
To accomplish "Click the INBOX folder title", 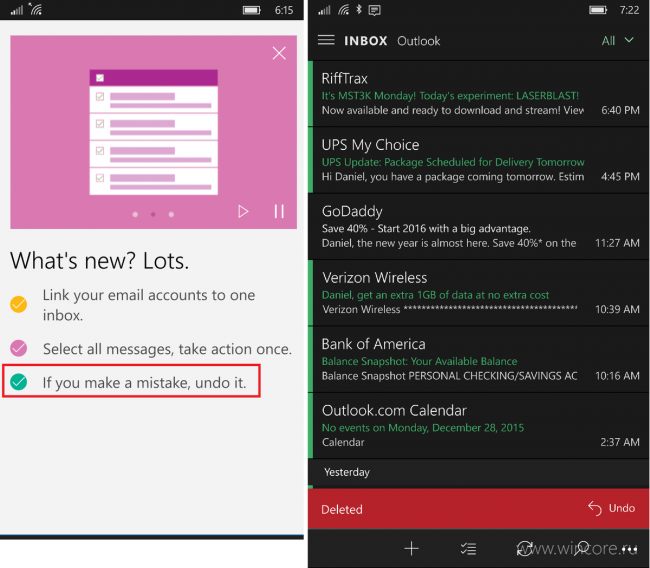I will pyautogui.click(x=366, y=41).
